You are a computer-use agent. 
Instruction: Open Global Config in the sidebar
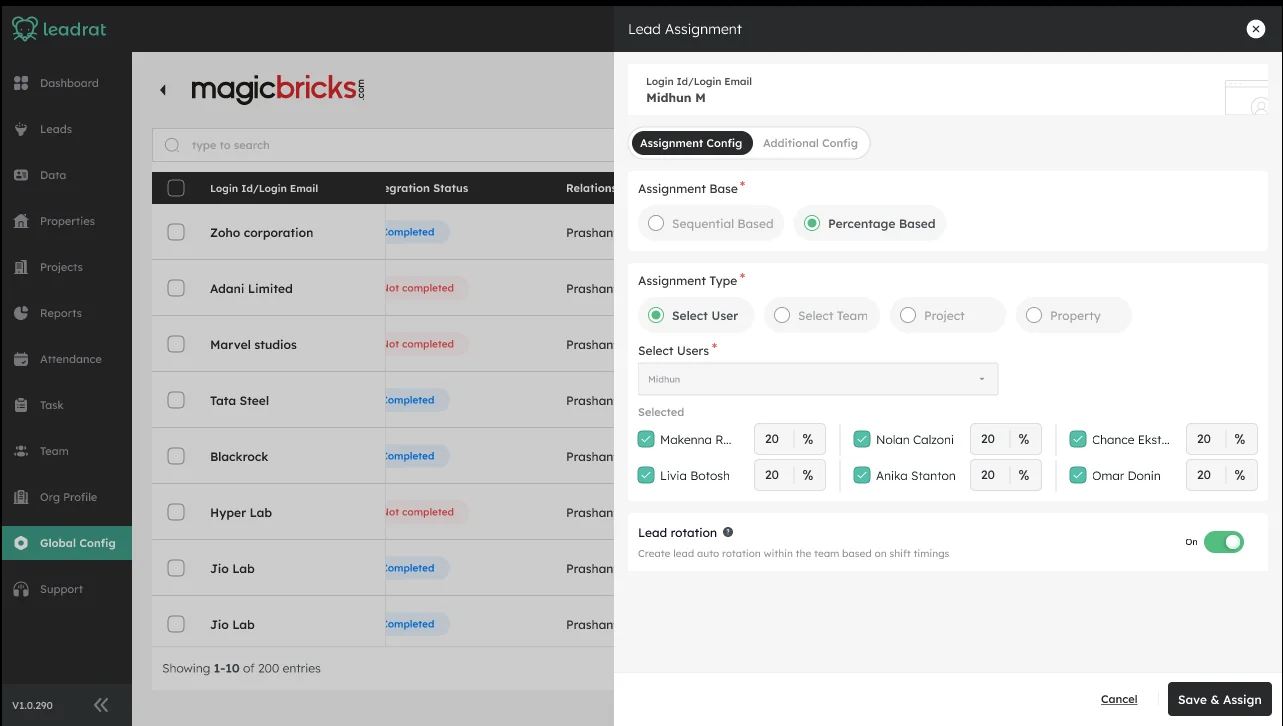(x=66, y=543)
